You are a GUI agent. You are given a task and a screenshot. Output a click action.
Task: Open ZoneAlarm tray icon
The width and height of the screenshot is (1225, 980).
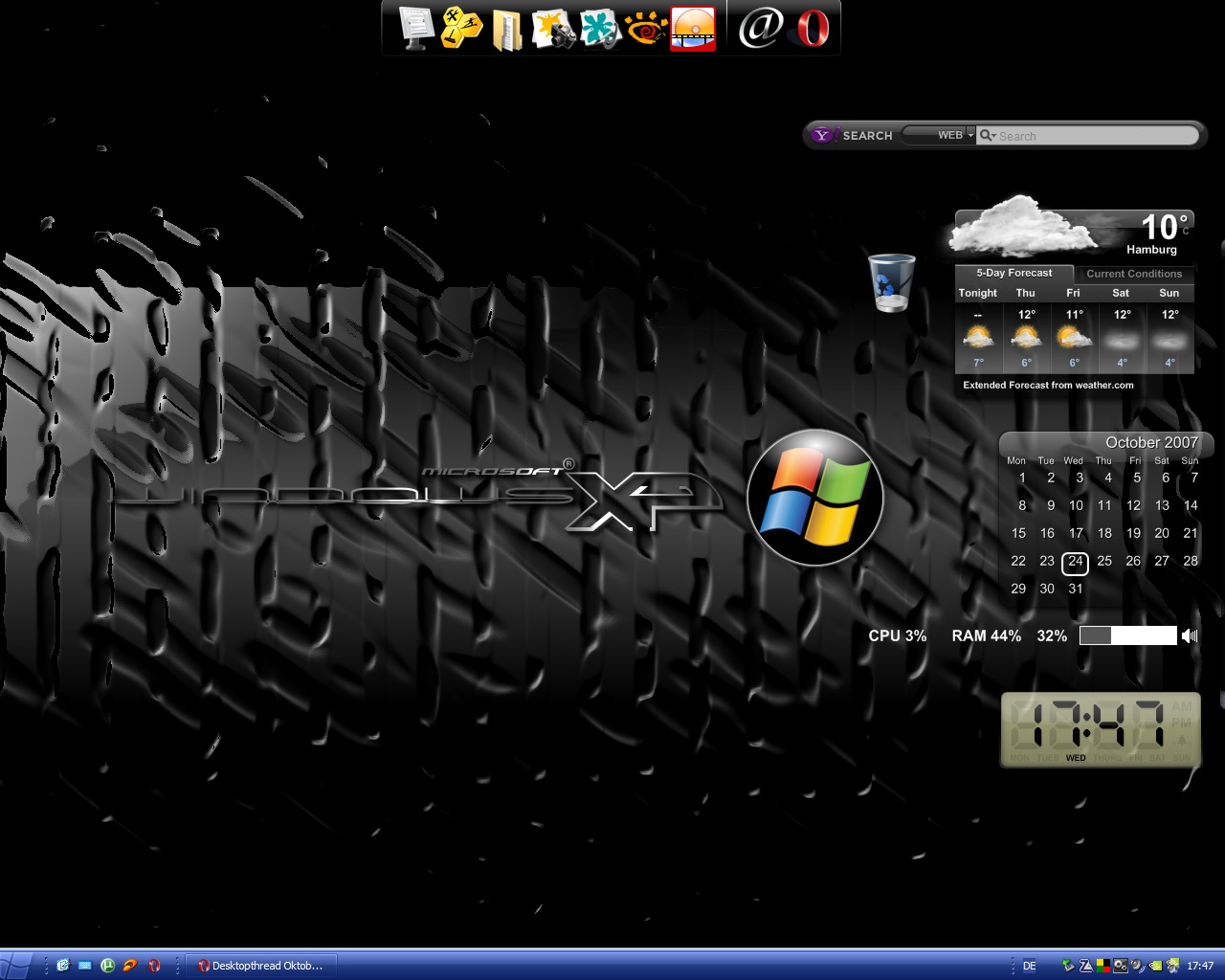1086,966
